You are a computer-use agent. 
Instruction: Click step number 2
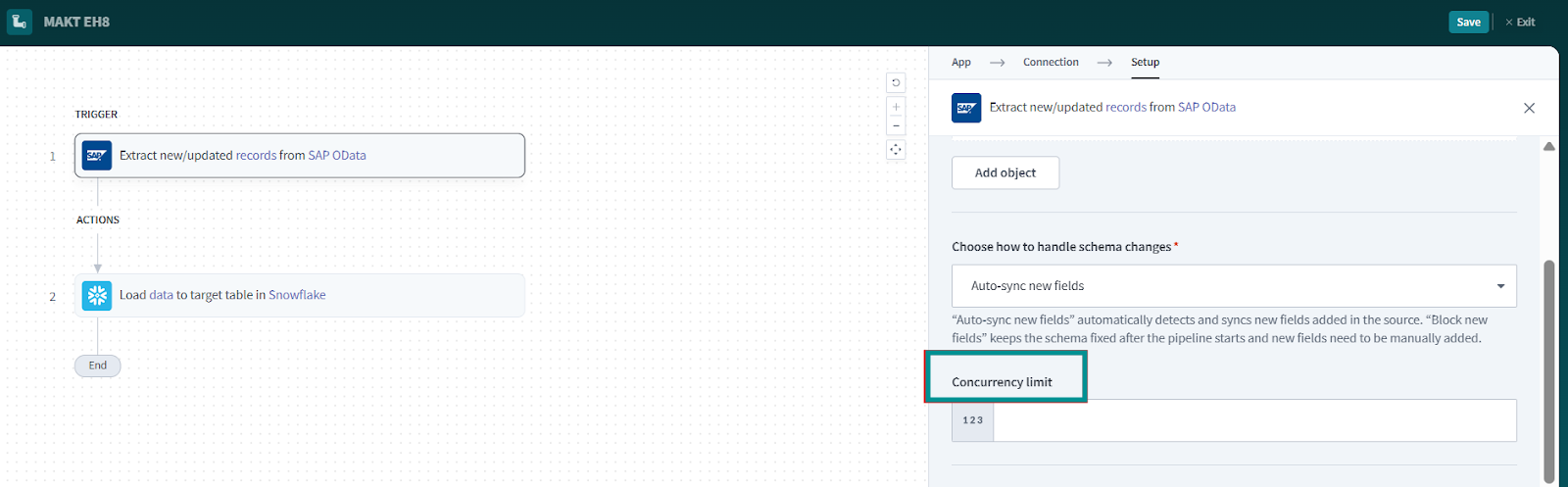(x=53, y=297)
